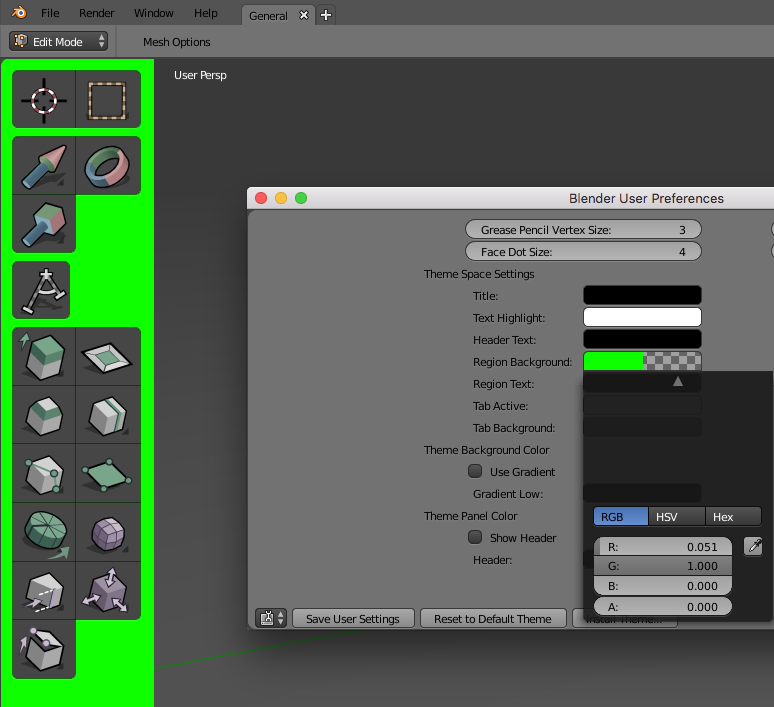Close the General workspace tab
Image resolution: width=774 pixels, height=707 pixels.
(x=304, y=15)
